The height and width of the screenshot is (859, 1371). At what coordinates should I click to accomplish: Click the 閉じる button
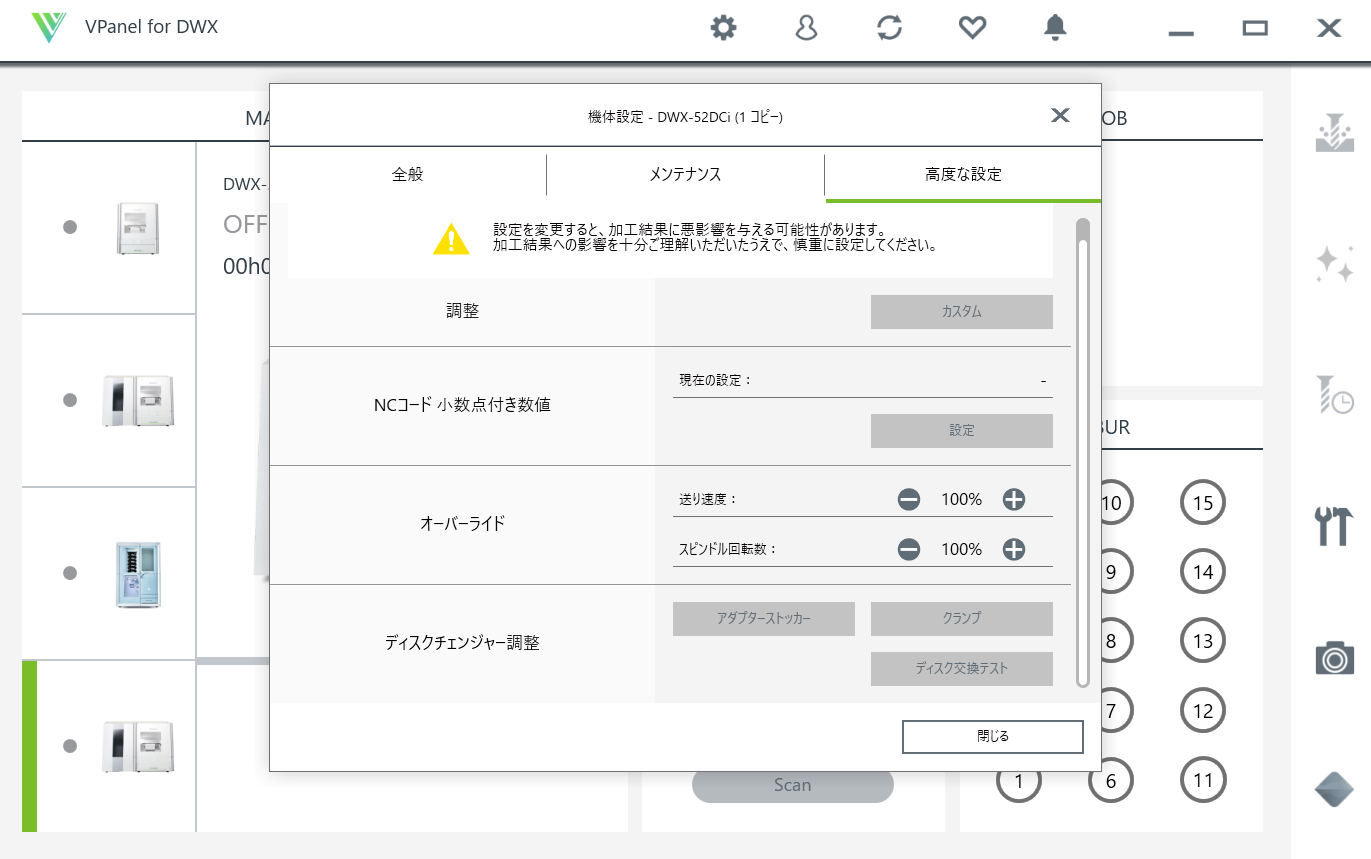(993, 737)
